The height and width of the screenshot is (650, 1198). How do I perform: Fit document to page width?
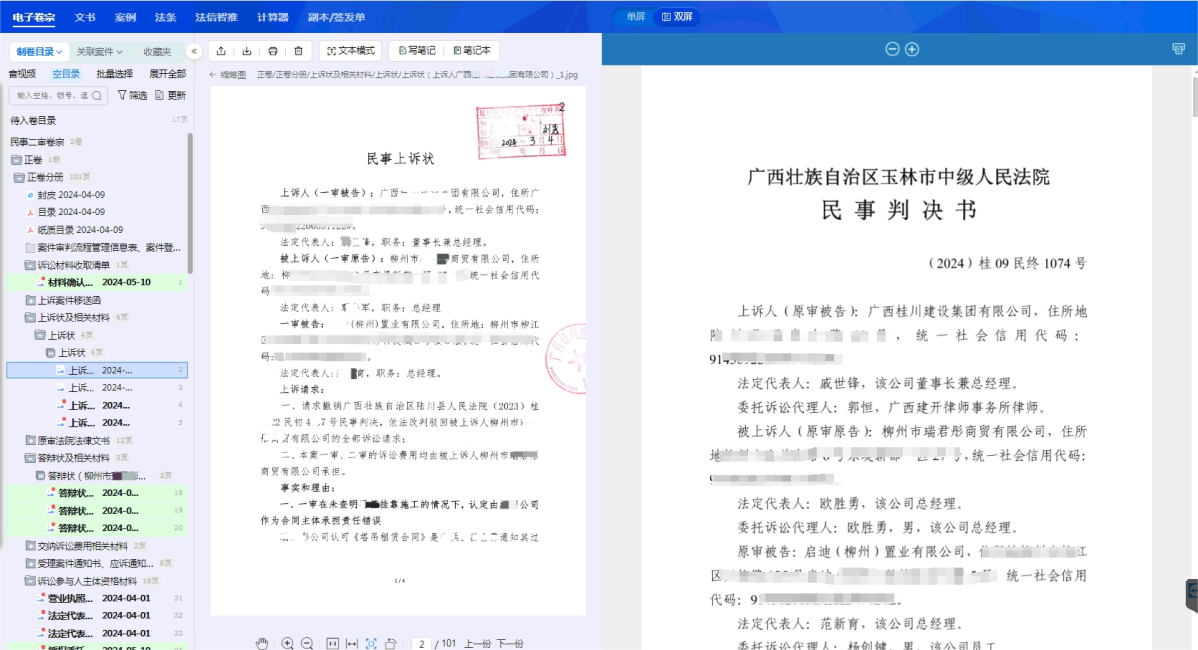(x=352, y=643)
